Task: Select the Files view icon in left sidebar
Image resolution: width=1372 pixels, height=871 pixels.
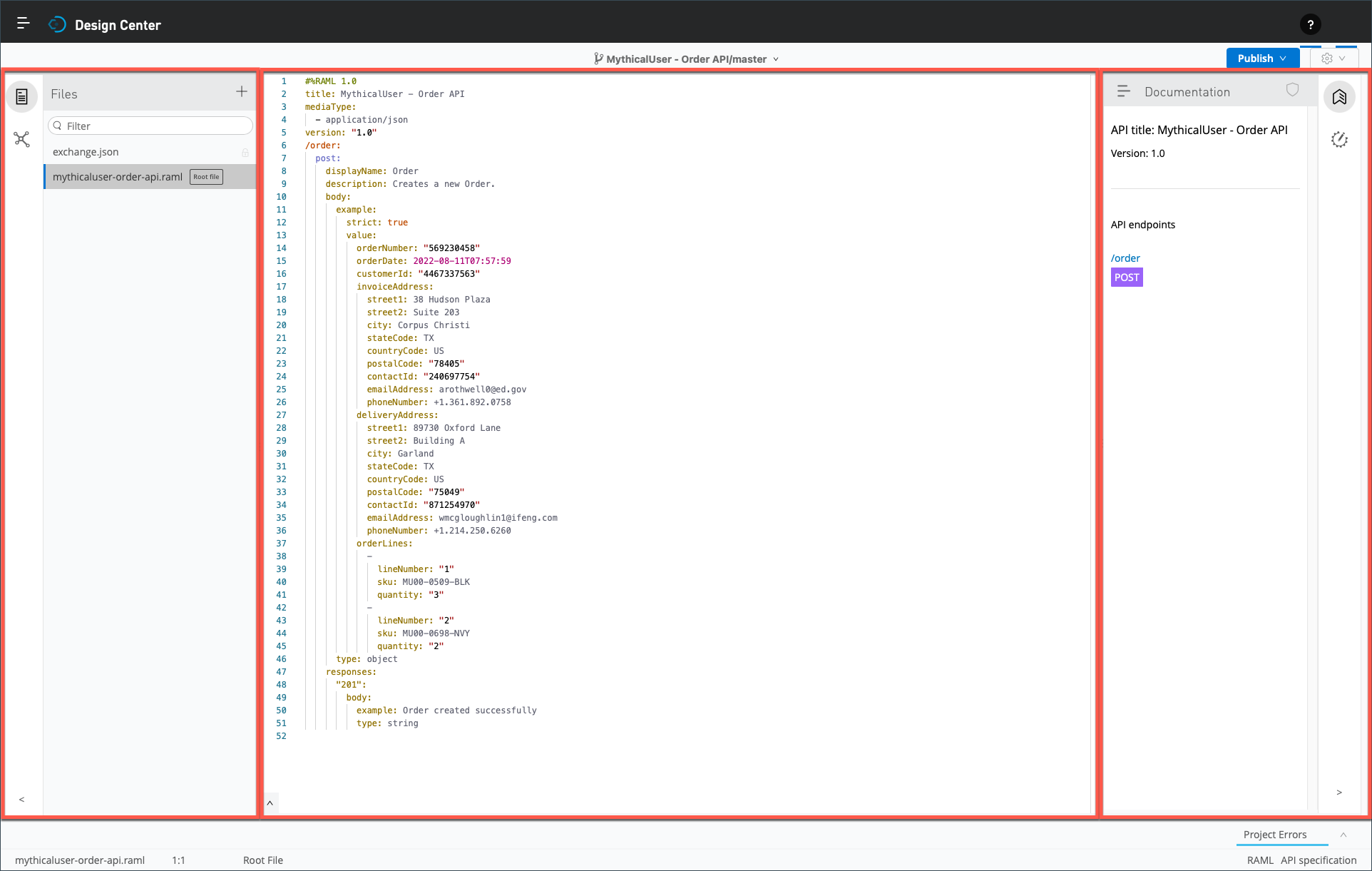Action: 22,96
